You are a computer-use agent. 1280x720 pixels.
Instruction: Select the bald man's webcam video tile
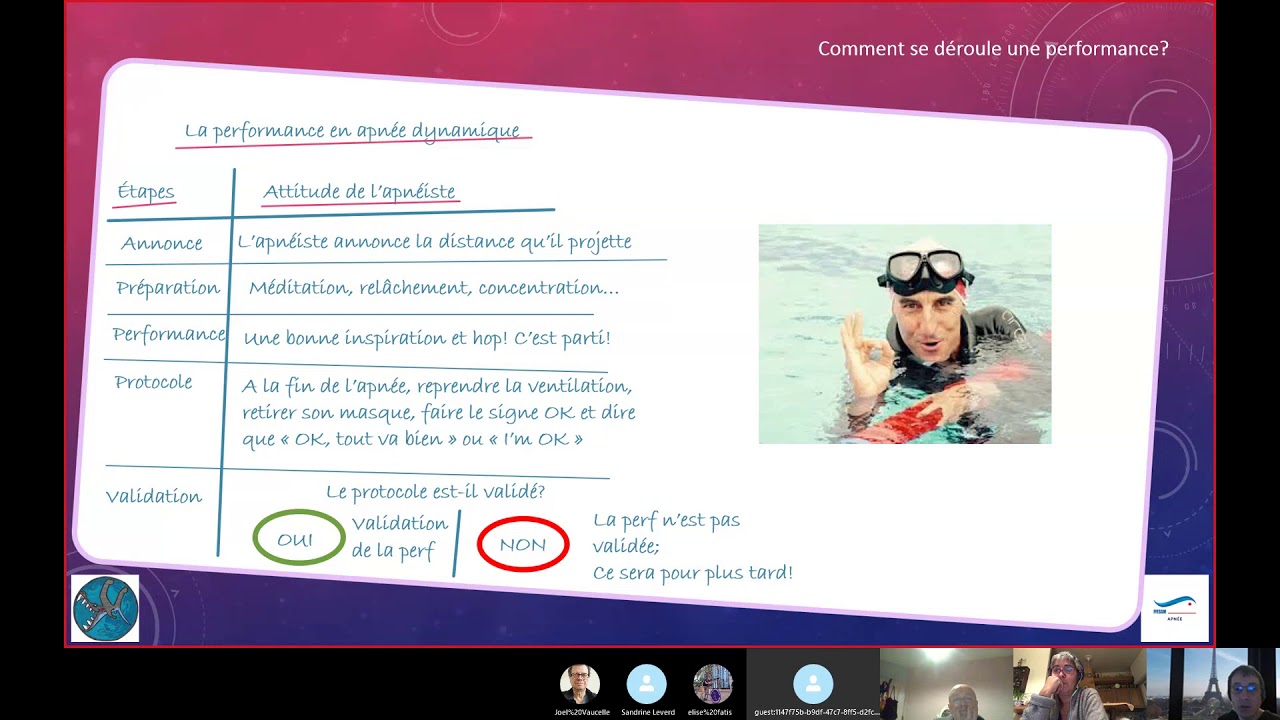[946, 684]
